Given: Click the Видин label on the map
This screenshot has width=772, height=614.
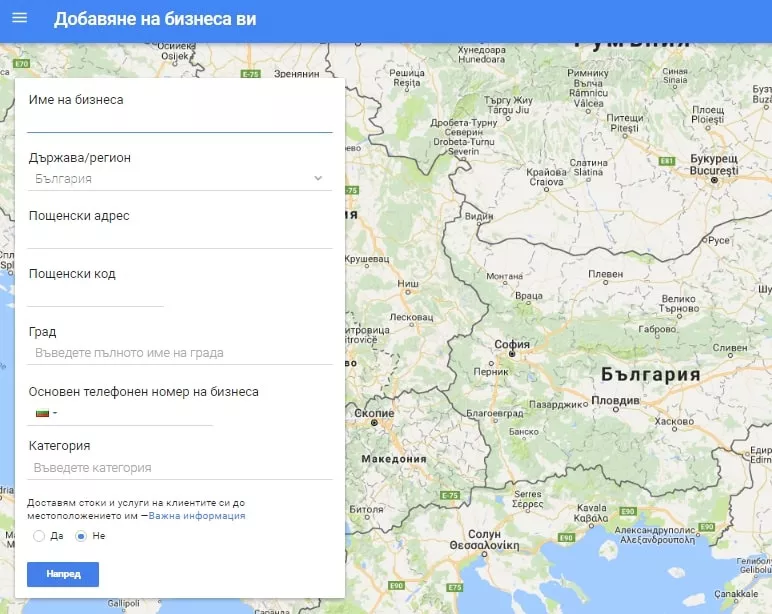Looking at the screenshot, I should [479, 216].
